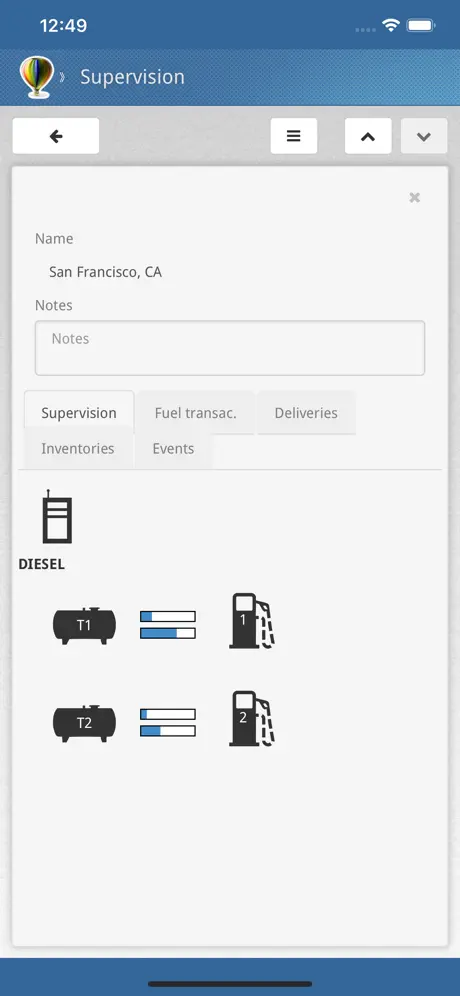
Task: Select the T2 diesel tank icon
Action: pyautogui.click(x=84, y=723)
